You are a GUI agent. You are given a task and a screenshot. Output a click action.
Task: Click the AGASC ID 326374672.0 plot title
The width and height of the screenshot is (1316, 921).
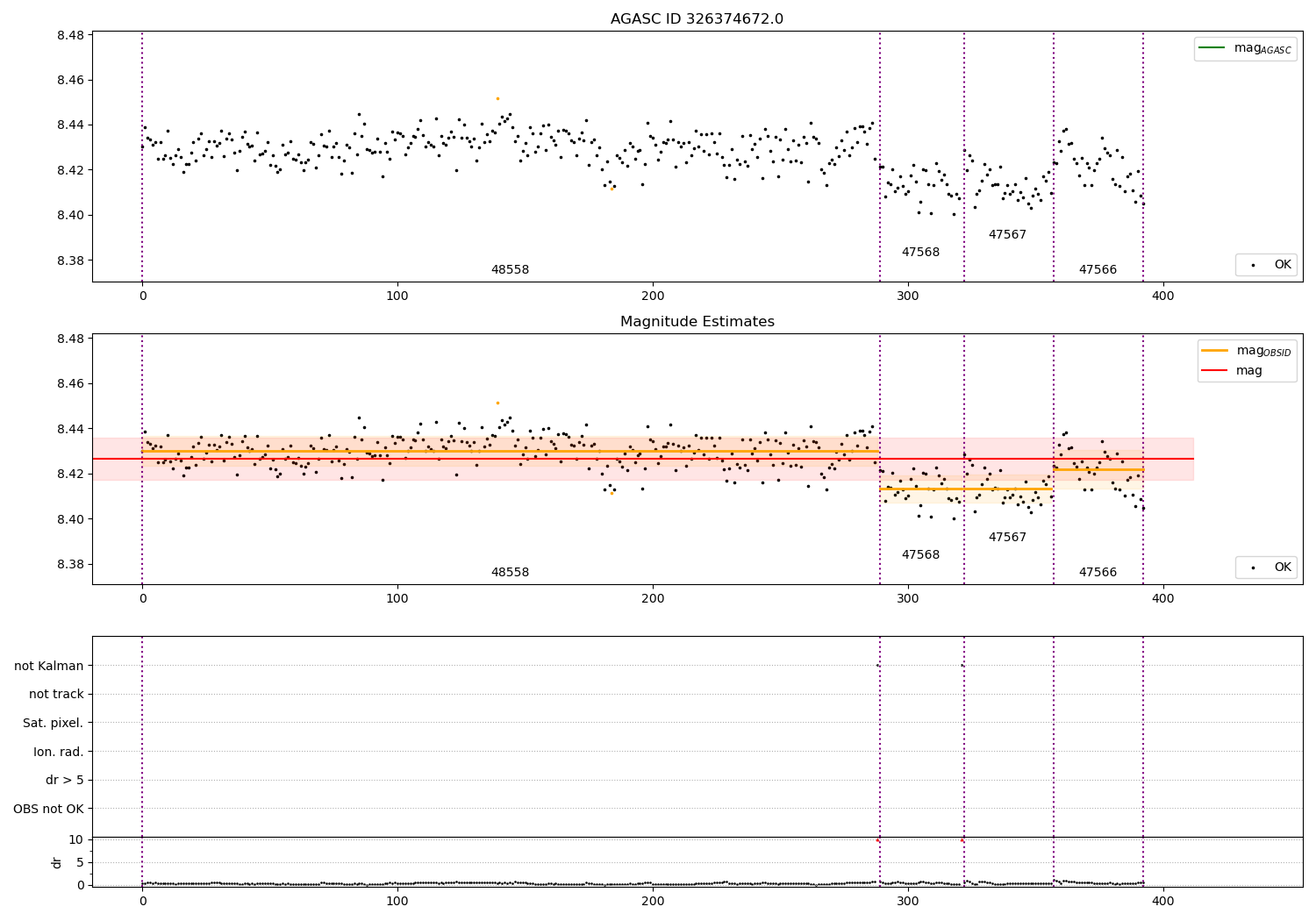pyautogui.click(x=697, y=19)
